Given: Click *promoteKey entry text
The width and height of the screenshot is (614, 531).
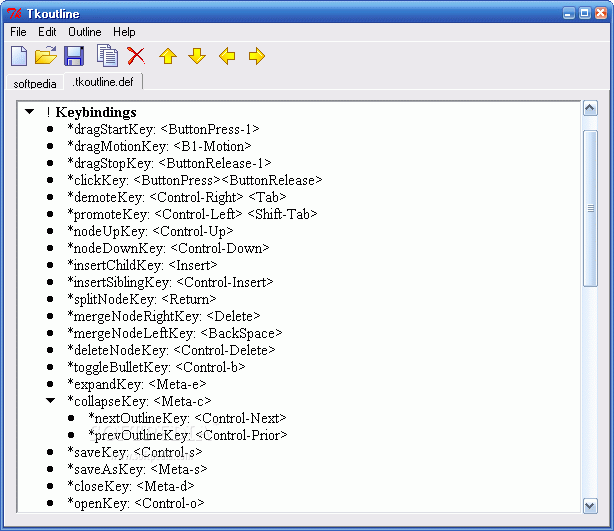Looking at the screenshot, I should tap(192, 214).
